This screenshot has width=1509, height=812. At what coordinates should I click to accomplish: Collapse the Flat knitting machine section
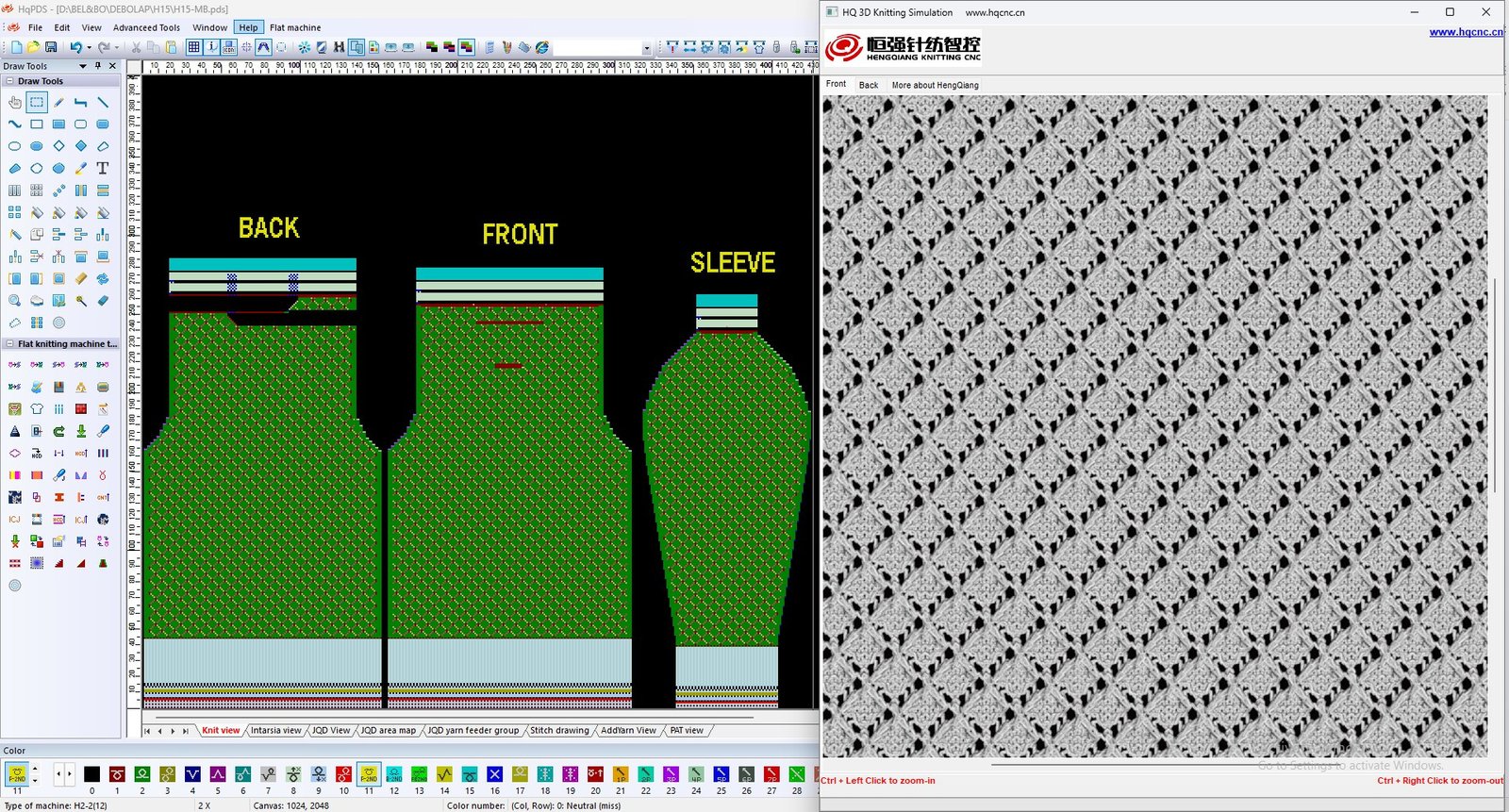[x=10, y=344]
